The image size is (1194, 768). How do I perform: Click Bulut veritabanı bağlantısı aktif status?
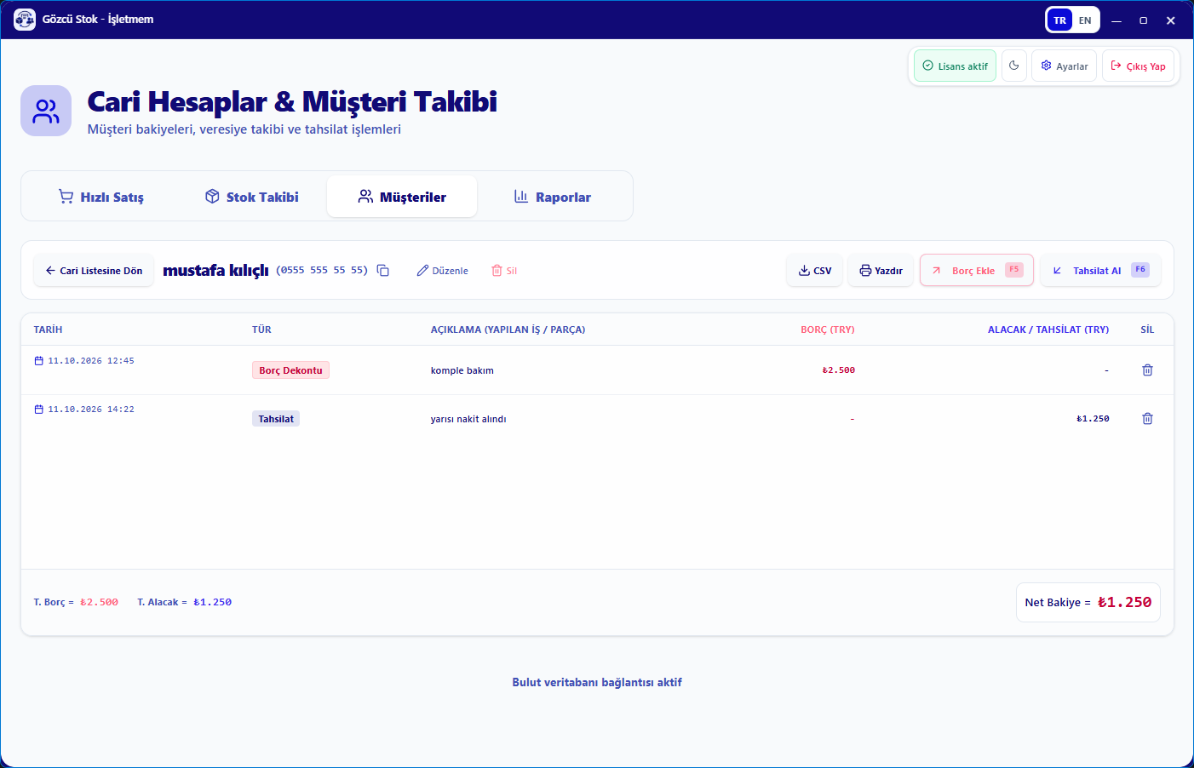point(597,682)
